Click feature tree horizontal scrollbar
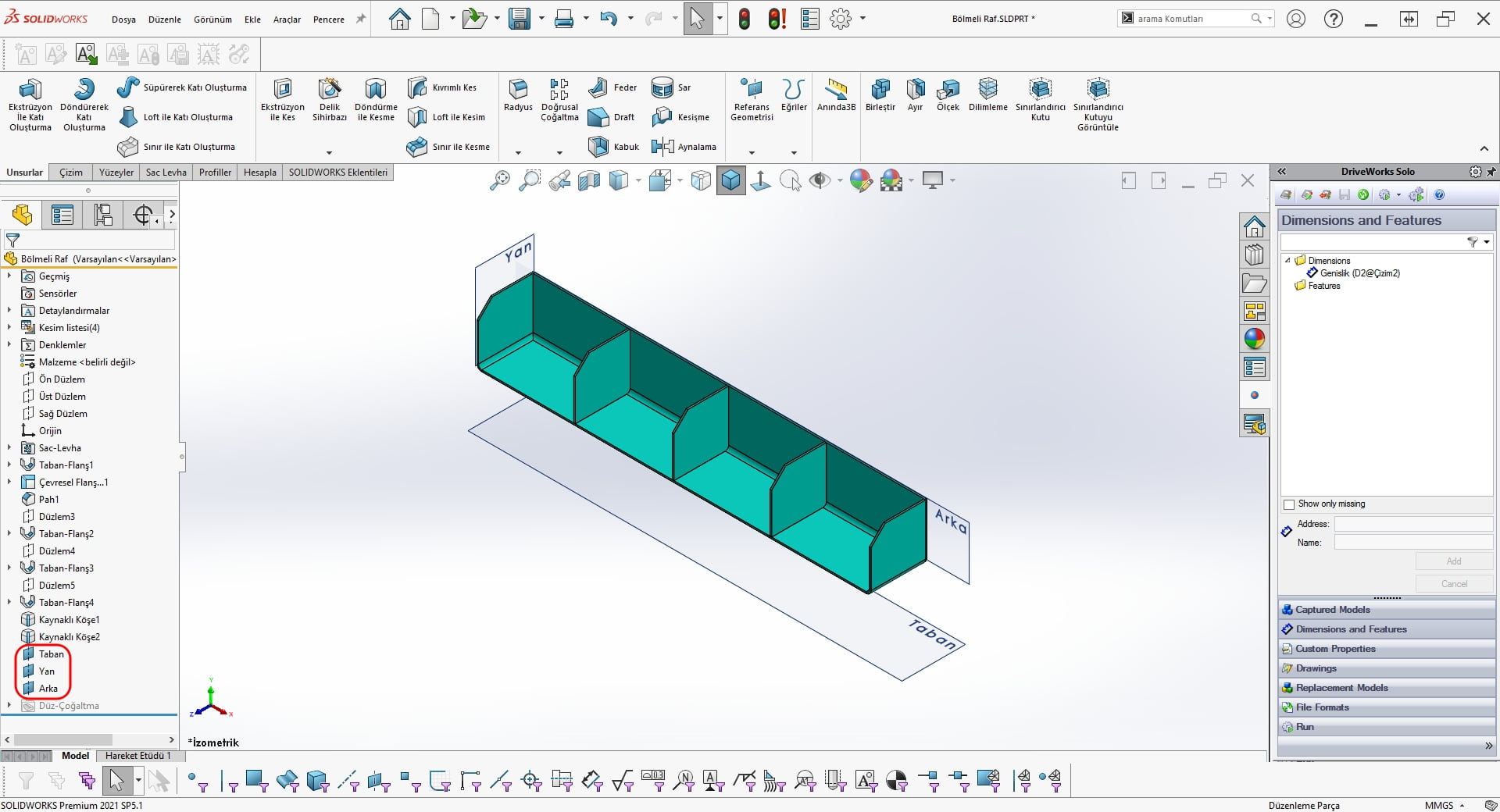This screenshot has height=812, width=1500. 63,739
